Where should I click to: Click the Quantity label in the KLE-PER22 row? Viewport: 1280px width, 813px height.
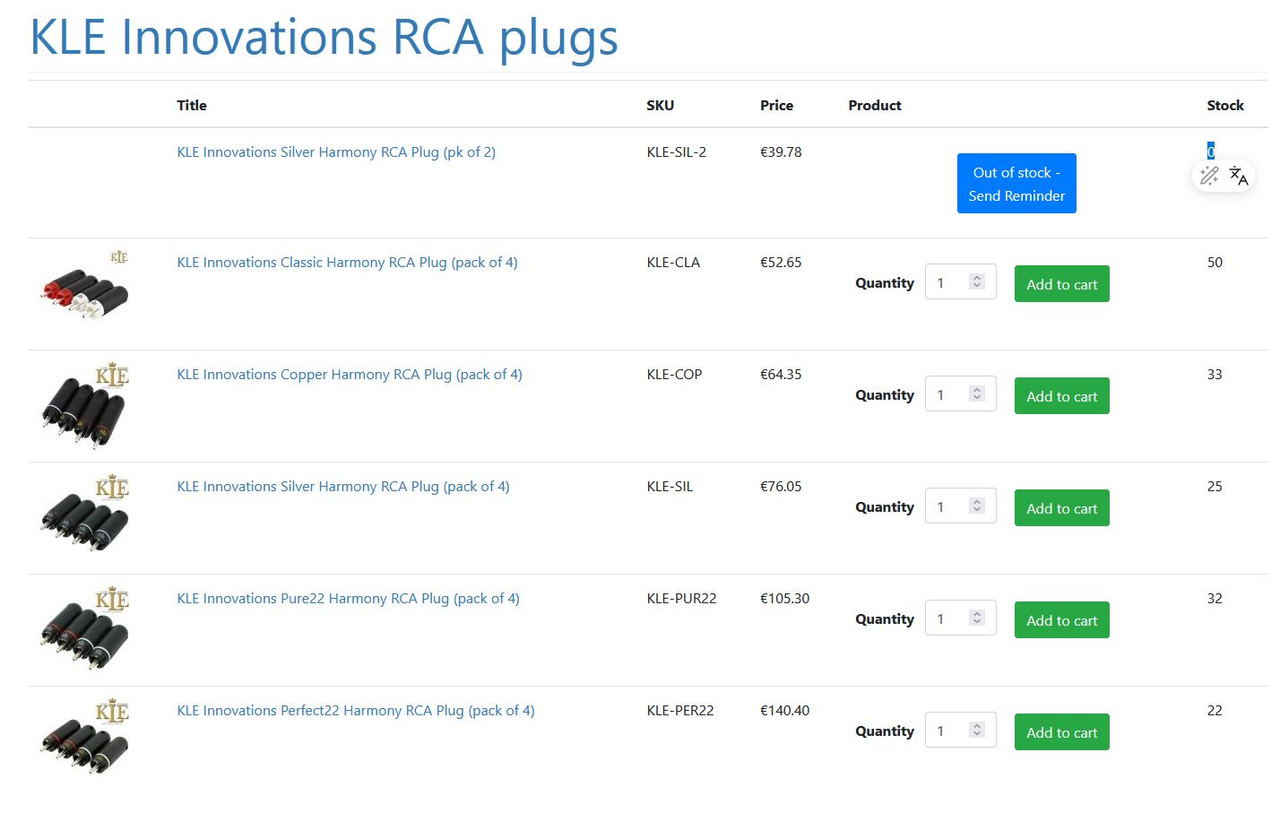(885, 731)
